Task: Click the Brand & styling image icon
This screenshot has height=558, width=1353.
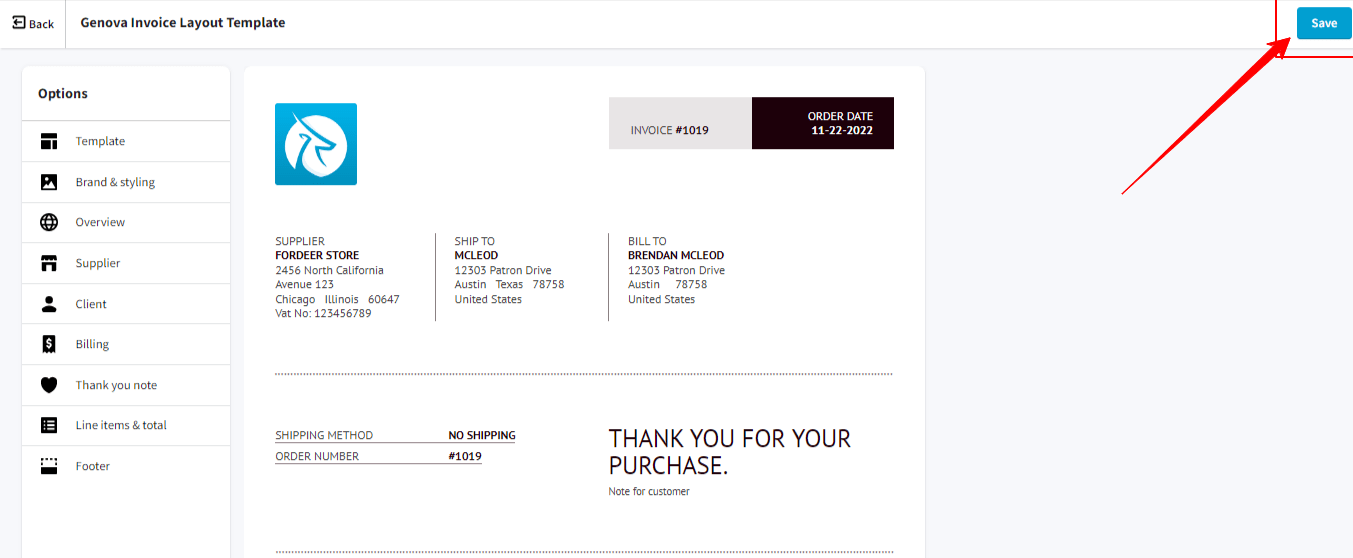Action: (49, 182)
